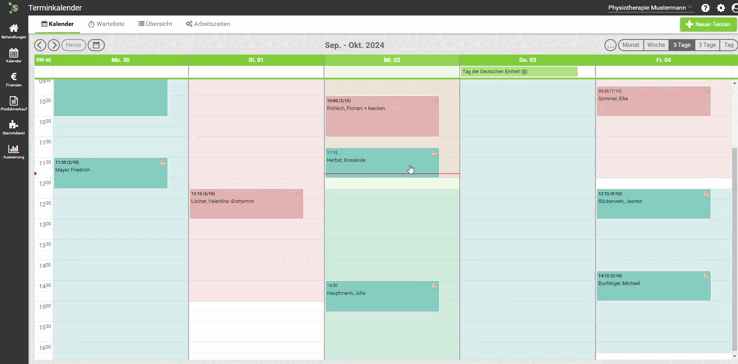Click the Do. 03 day header

click(x=527, y=60)
